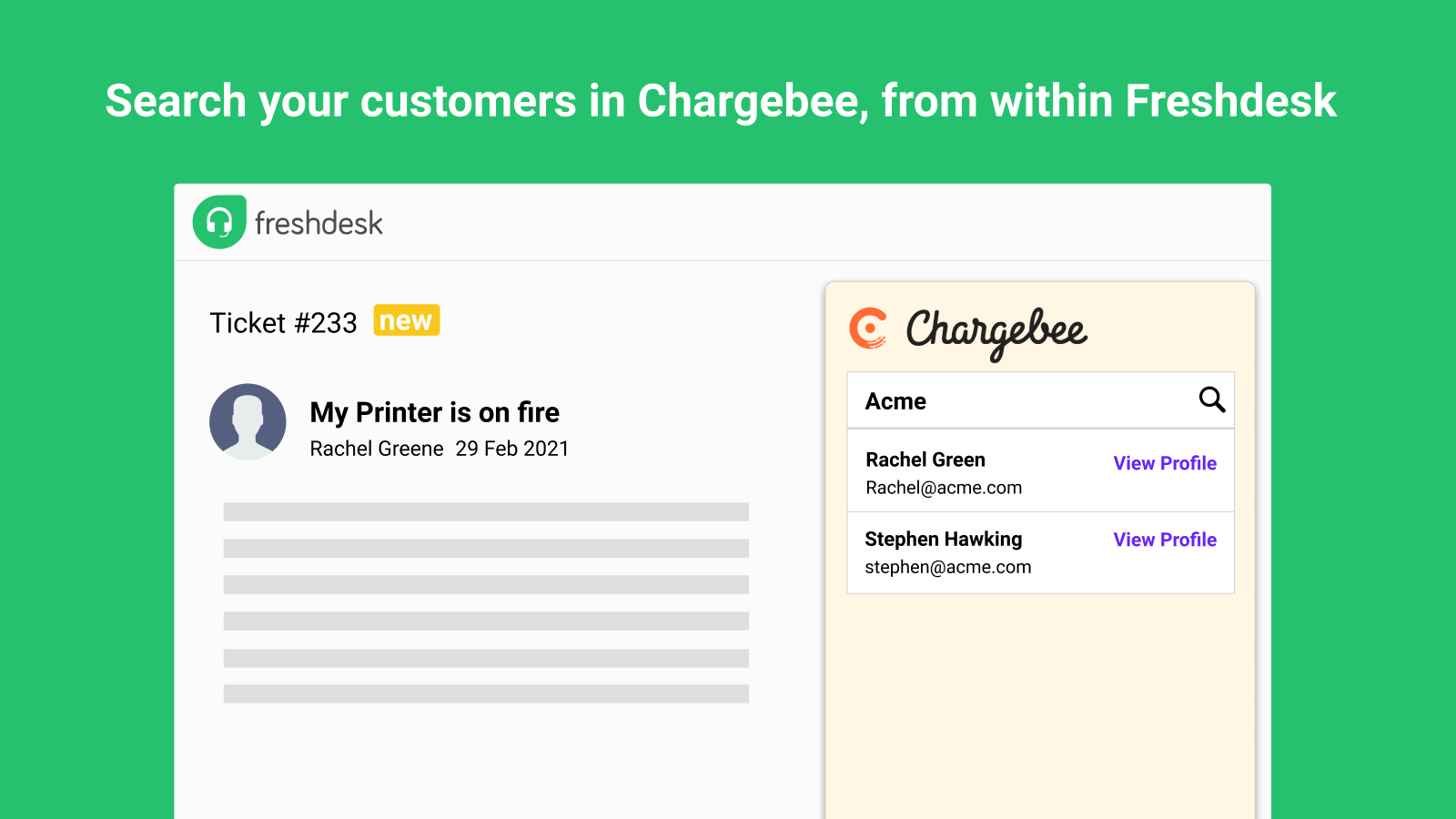Click the Chargebee script wordmark
1456x819 pixels.
point(996,331)
